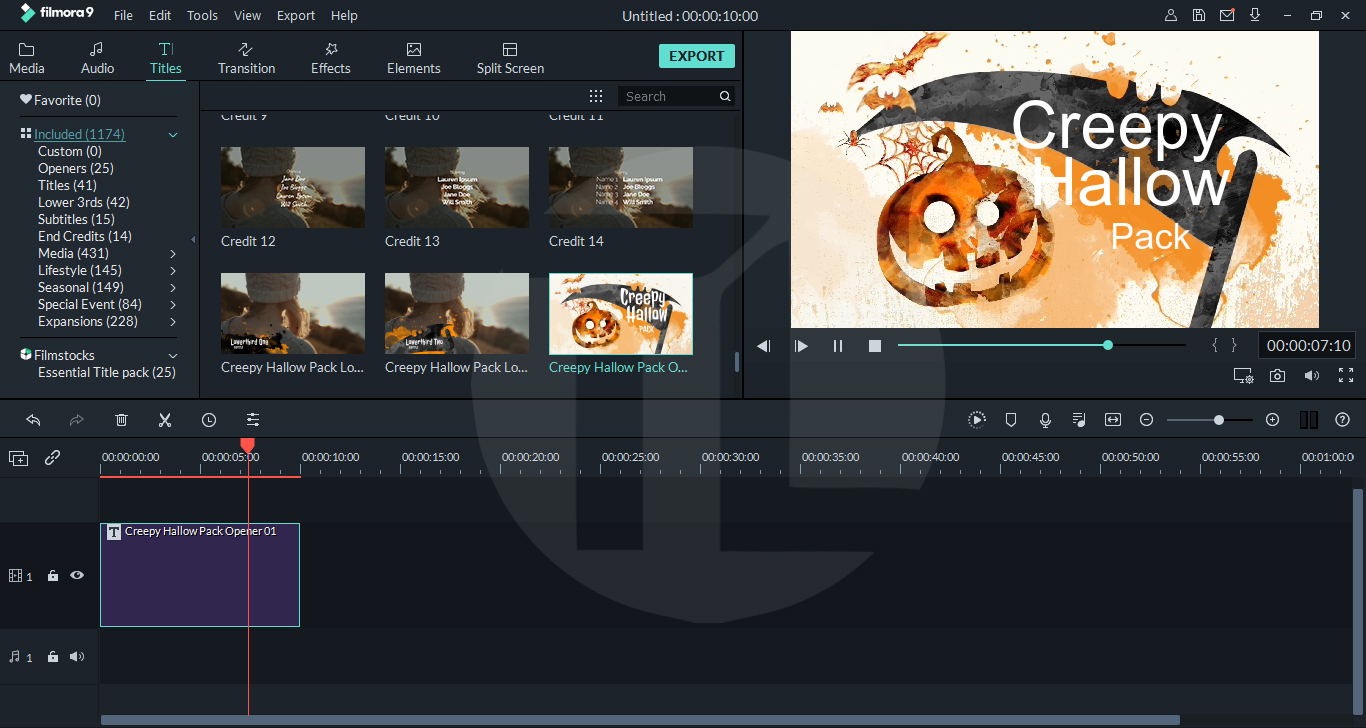This screenshot has height=728, width=1366.
Task: Click the timeline horizontal scrollbar
Action: [640, 720]
